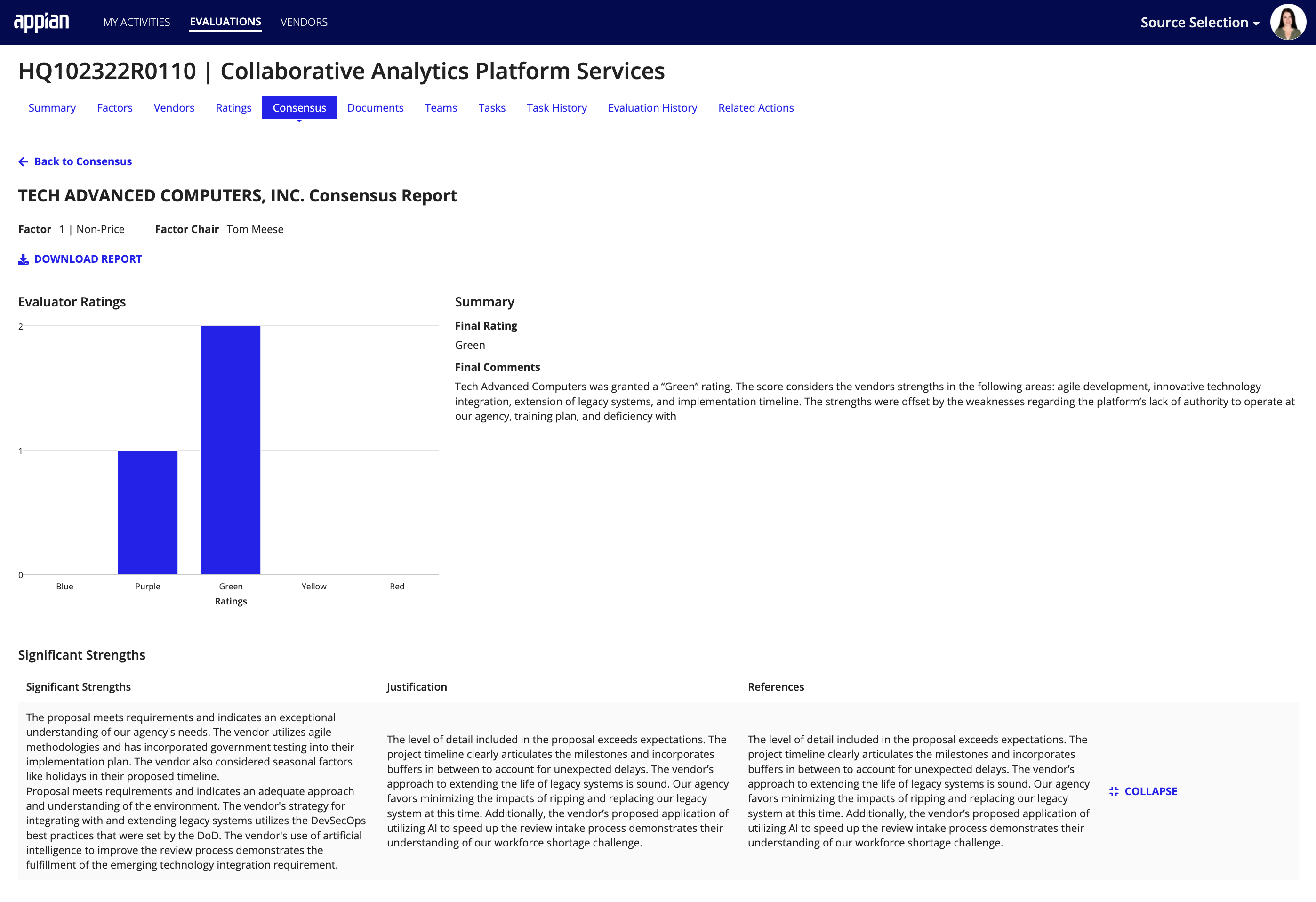Open the user profile avatar
Screen dimensions: 1316x902
pos(1288,22)
